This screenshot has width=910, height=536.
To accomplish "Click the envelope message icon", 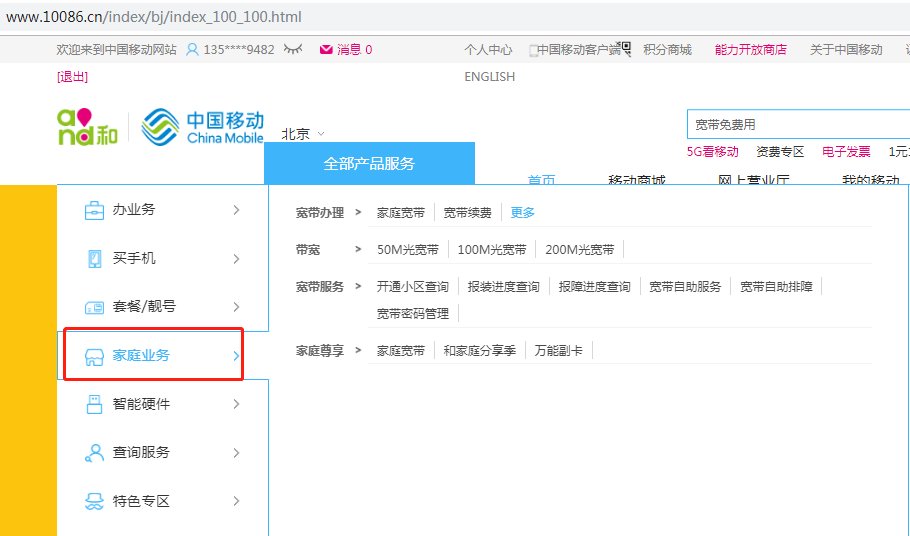I will coord(326,50).
